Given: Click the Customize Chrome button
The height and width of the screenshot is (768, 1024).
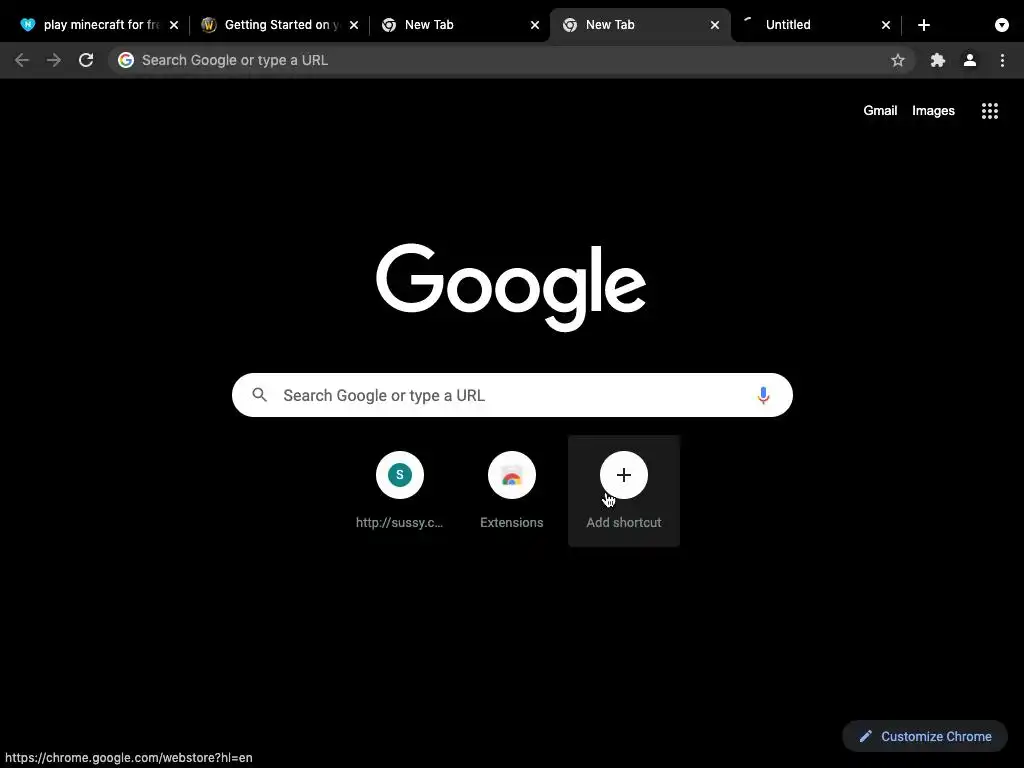Looking at the screenshot, I should 925,736.
